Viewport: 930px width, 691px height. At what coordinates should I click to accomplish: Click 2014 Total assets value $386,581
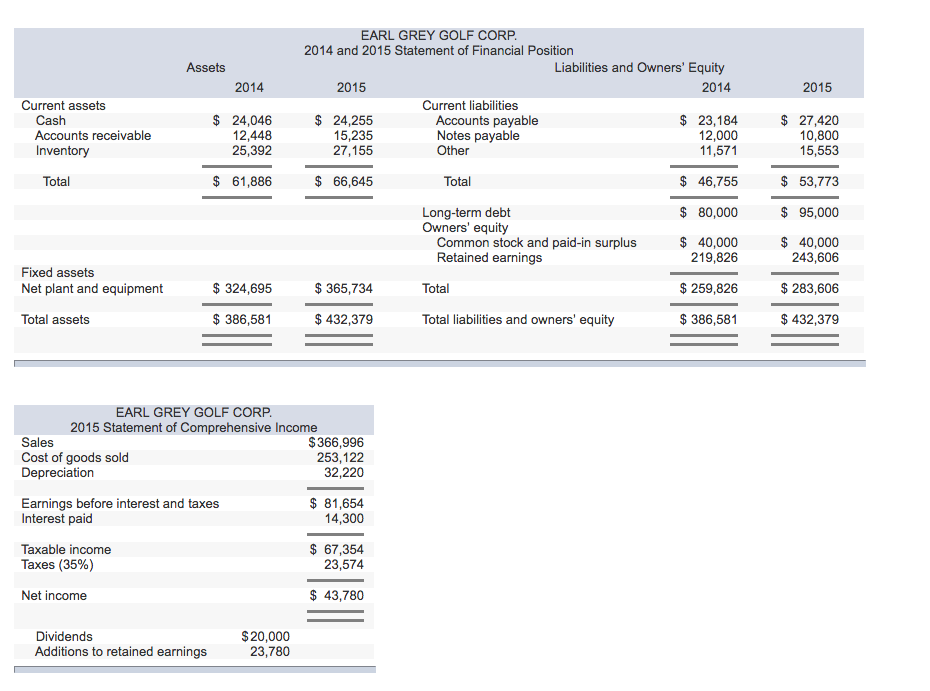click(x=242, y=319)
